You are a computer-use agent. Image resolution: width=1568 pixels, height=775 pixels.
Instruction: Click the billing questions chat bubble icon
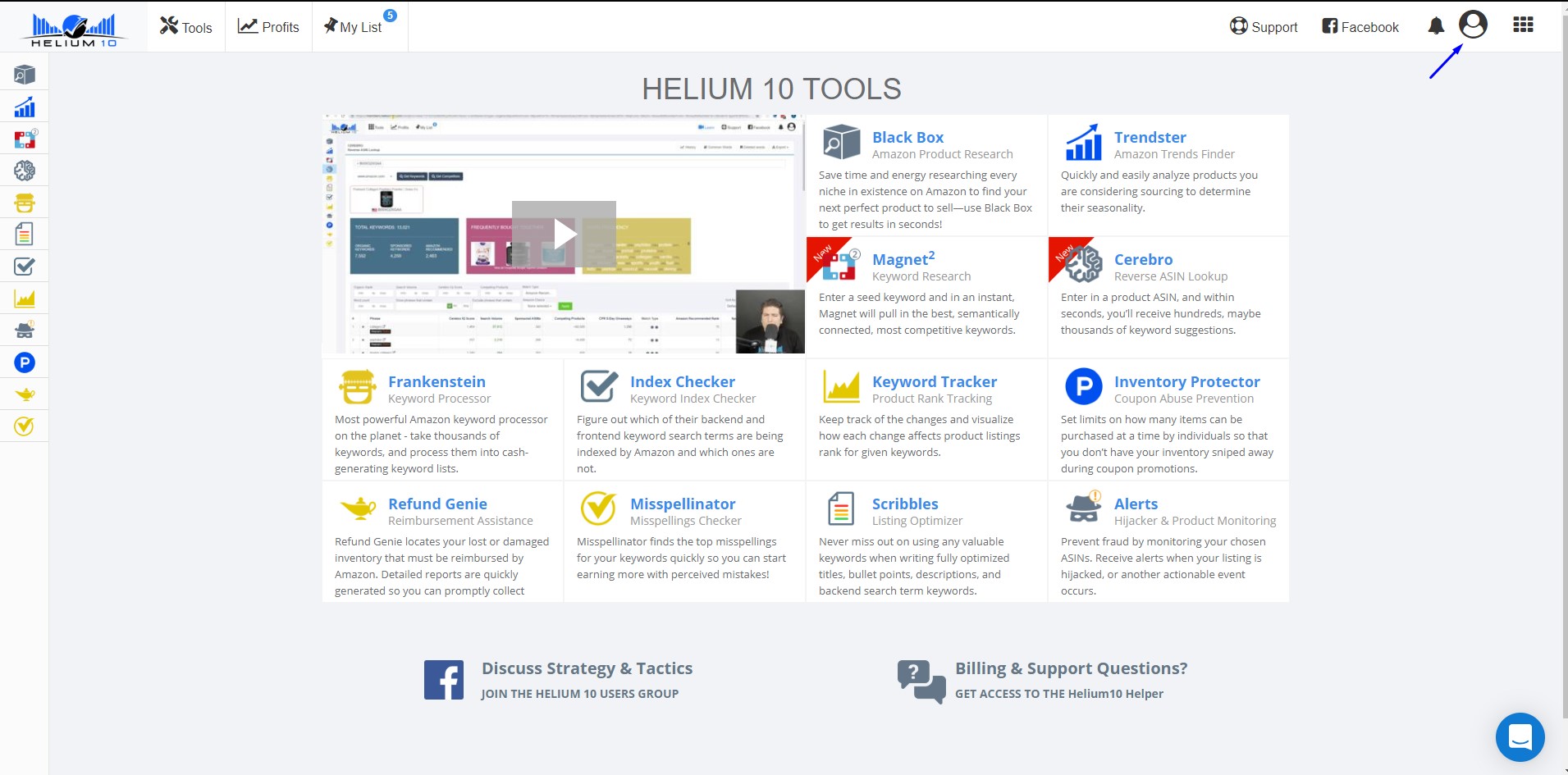[921, 682]
